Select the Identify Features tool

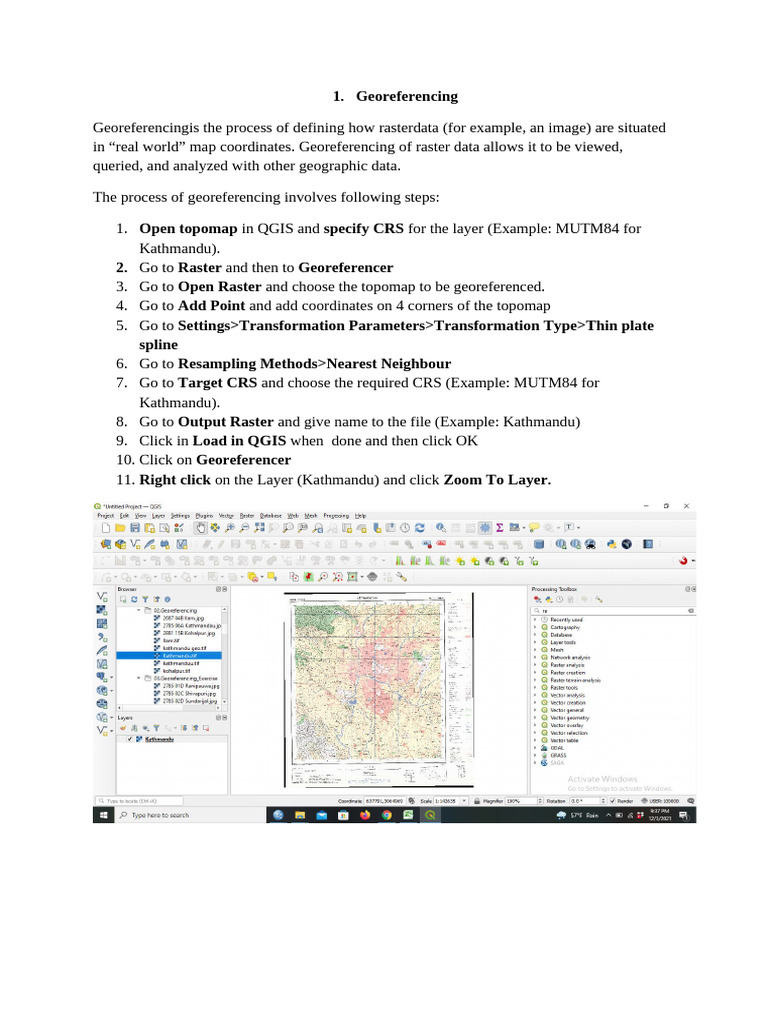(441, 528)
